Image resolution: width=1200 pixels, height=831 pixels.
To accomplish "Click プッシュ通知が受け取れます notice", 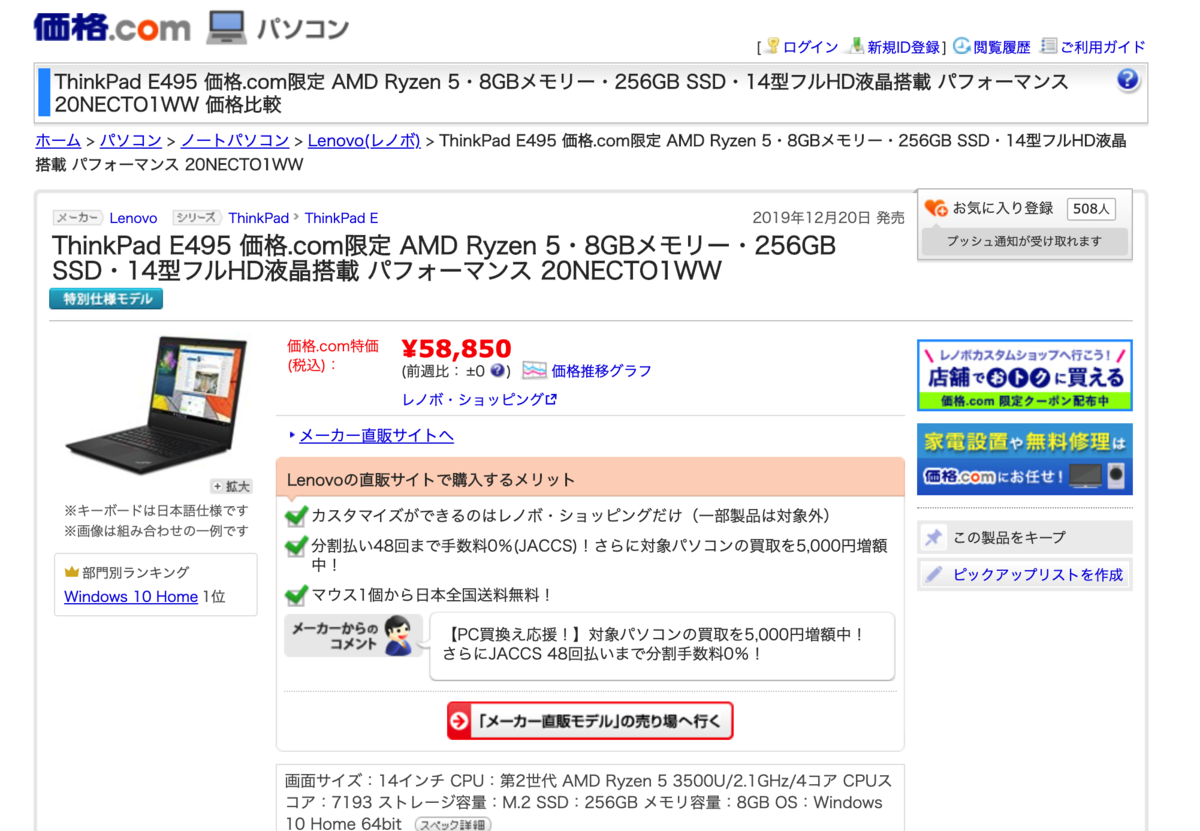I will tap(1024, 241).
